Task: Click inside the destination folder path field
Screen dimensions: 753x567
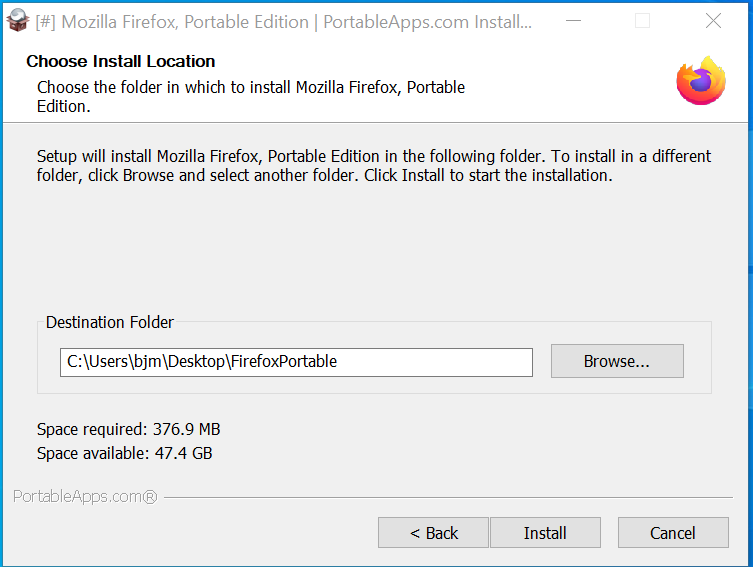Action: click(x=296, y=362)
